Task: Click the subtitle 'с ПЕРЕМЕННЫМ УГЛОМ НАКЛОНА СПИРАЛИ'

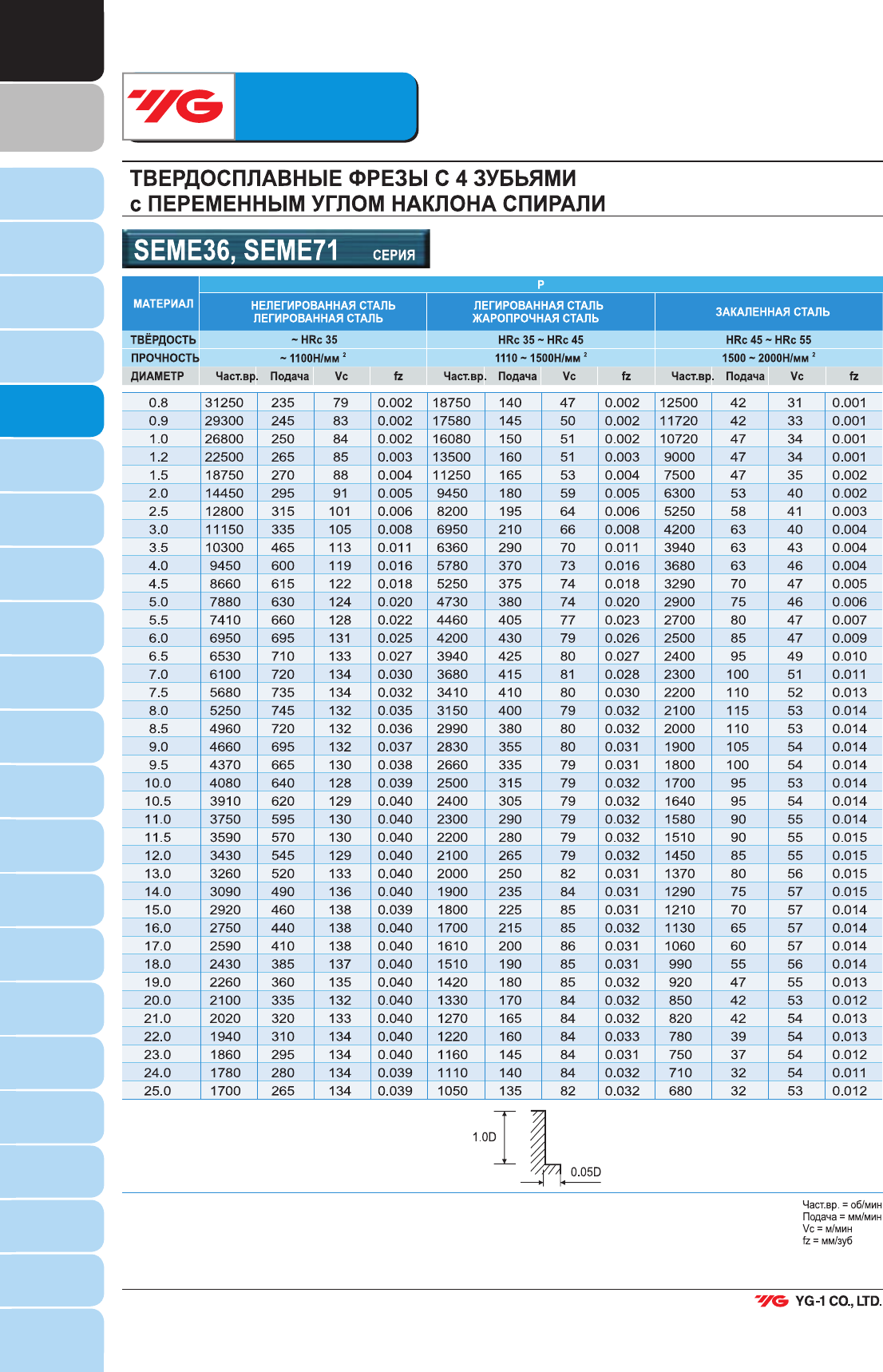Action: pos(367,204)
